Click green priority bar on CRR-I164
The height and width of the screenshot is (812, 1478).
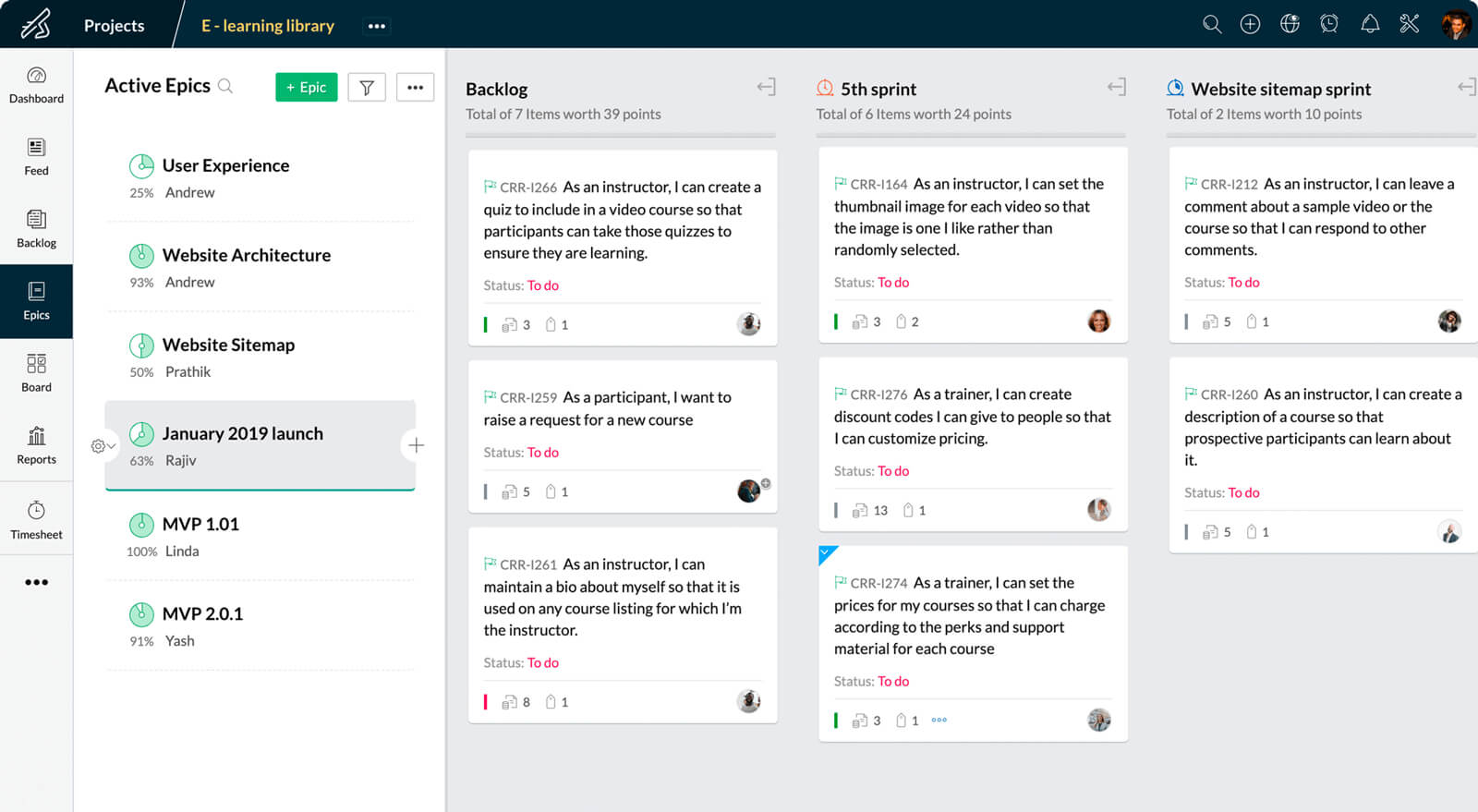click(836, 321)
